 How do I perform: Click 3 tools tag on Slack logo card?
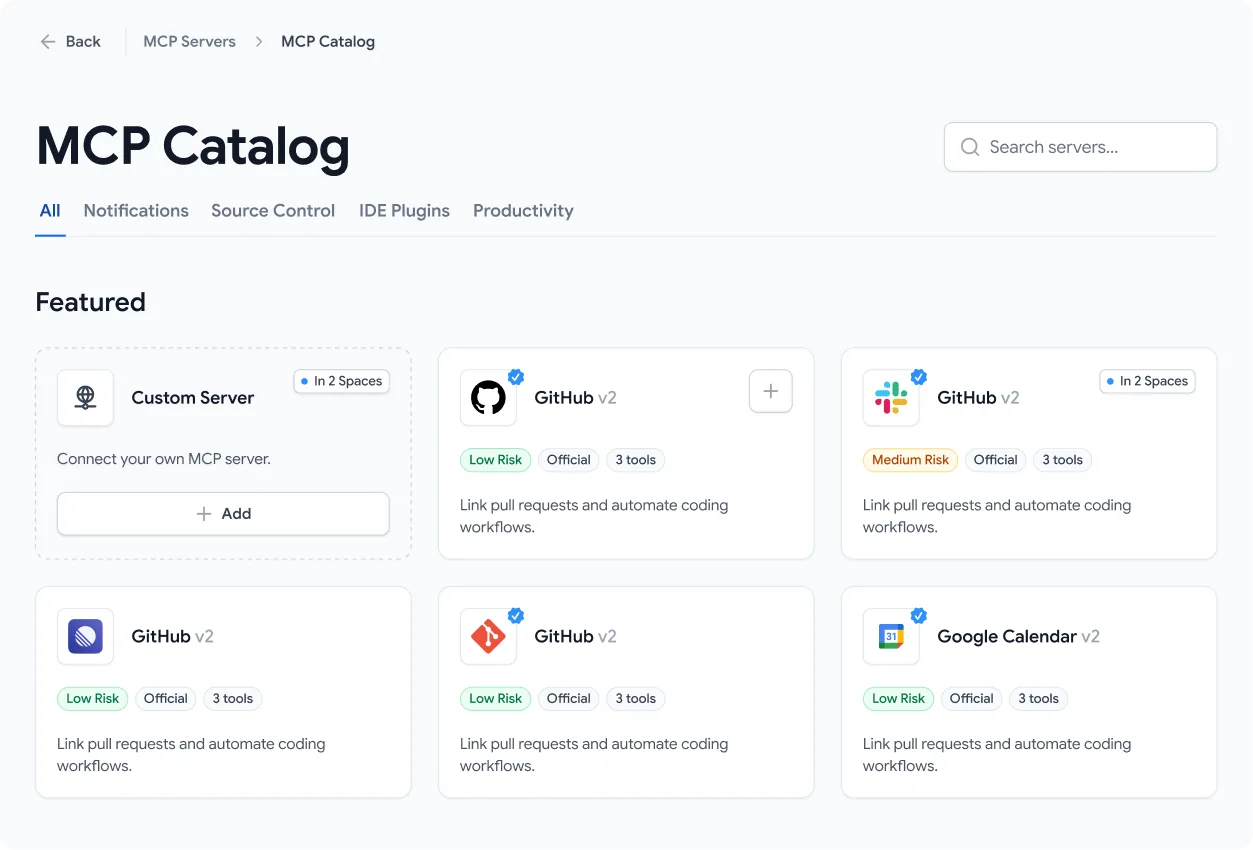[x=1062, y=460]
